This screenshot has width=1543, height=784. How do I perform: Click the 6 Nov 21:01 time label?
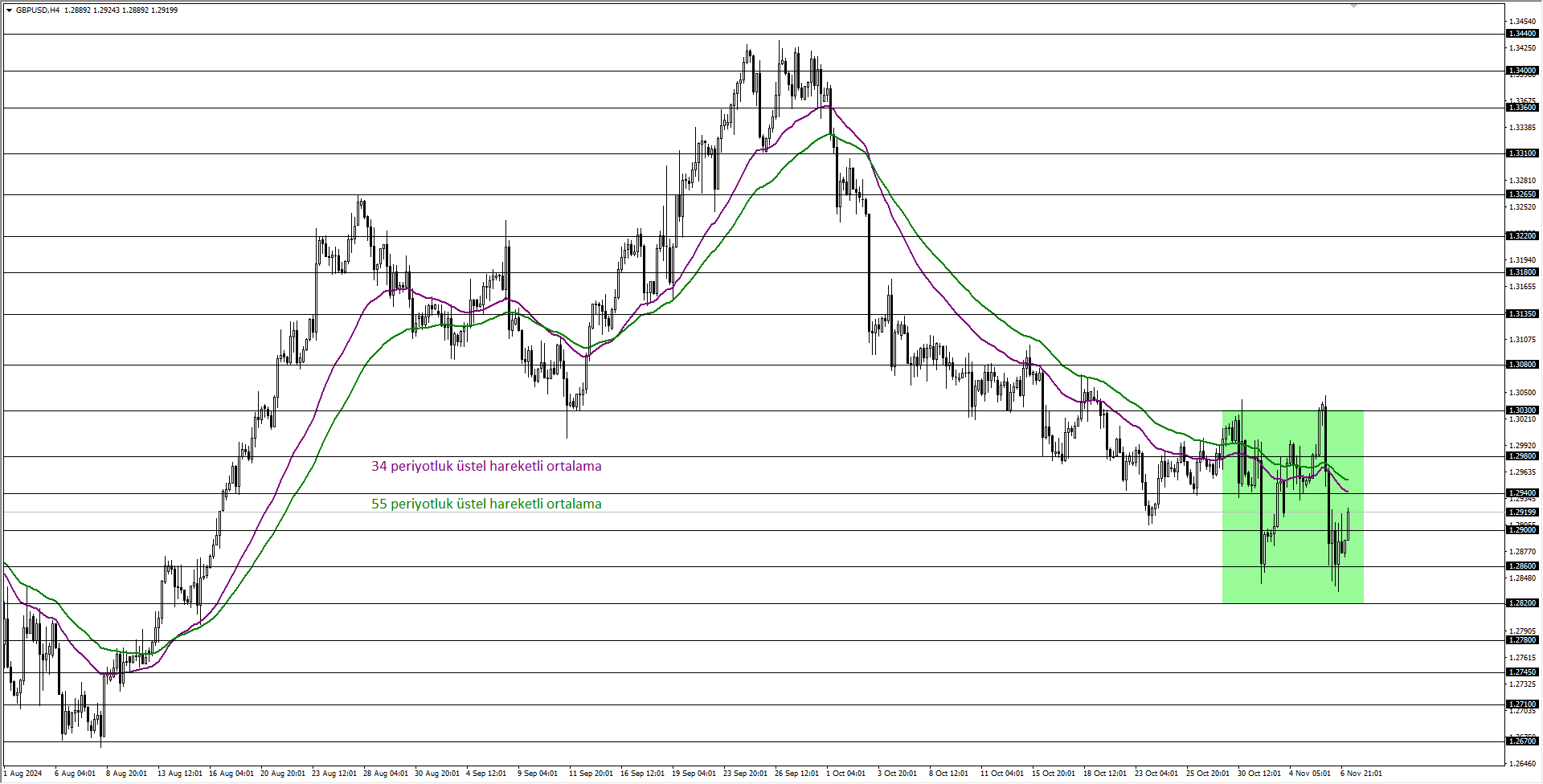(1361, 774)
